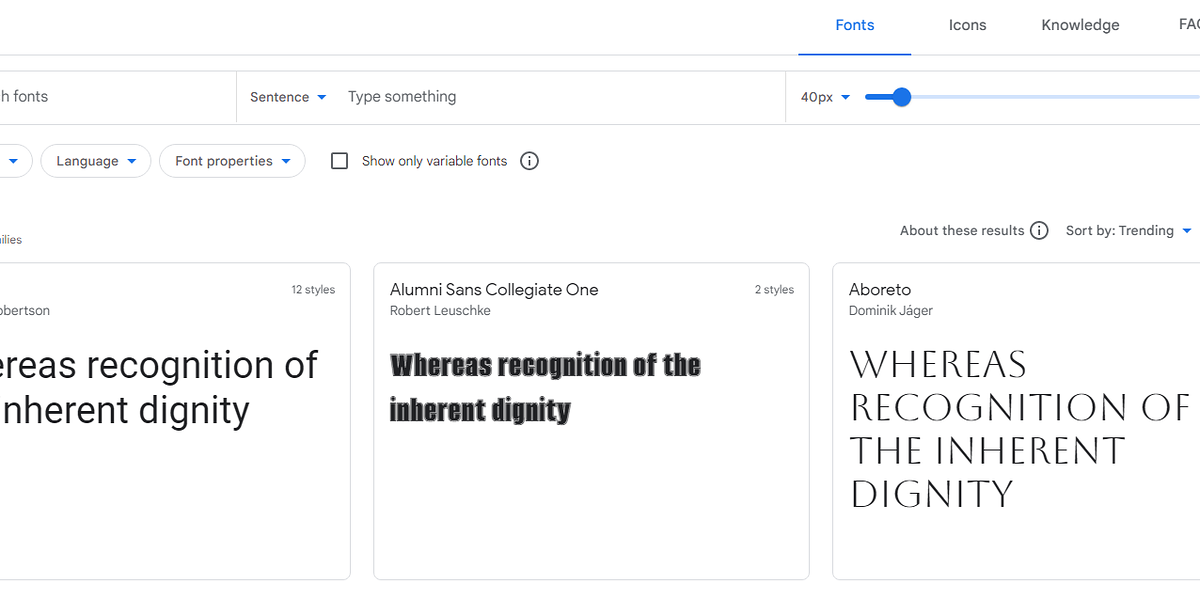Screen dimensions: 1200x600
Task: Open the variable fonts info icon
Action: coord(530,161)
